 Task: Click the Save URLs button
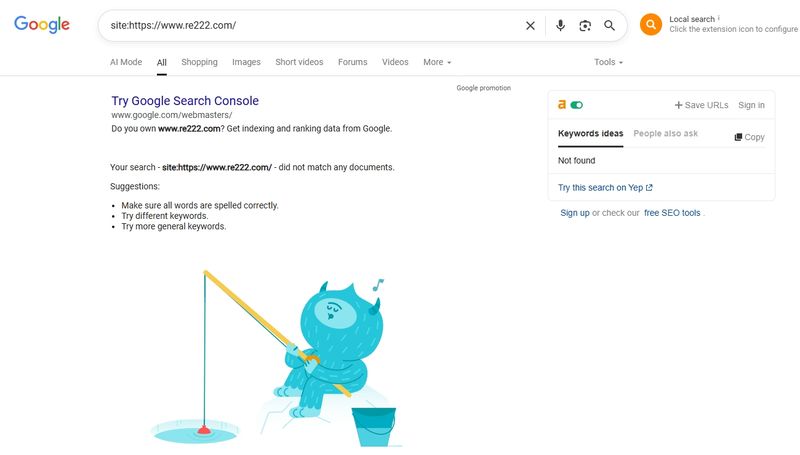tap(701, 105)
